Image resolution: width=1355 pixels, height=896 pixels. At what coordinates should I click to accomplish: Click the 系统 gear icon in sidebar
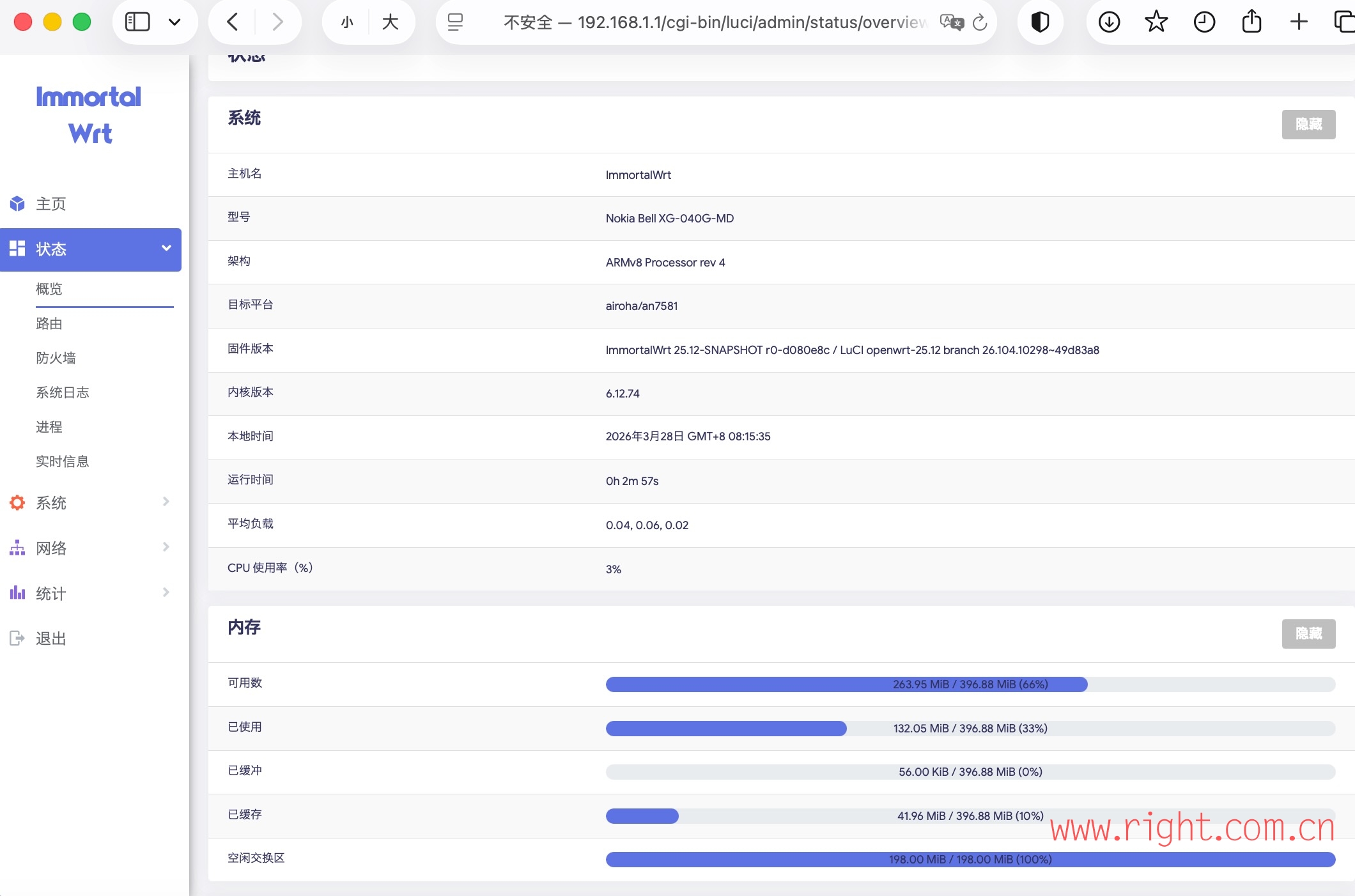17,503
